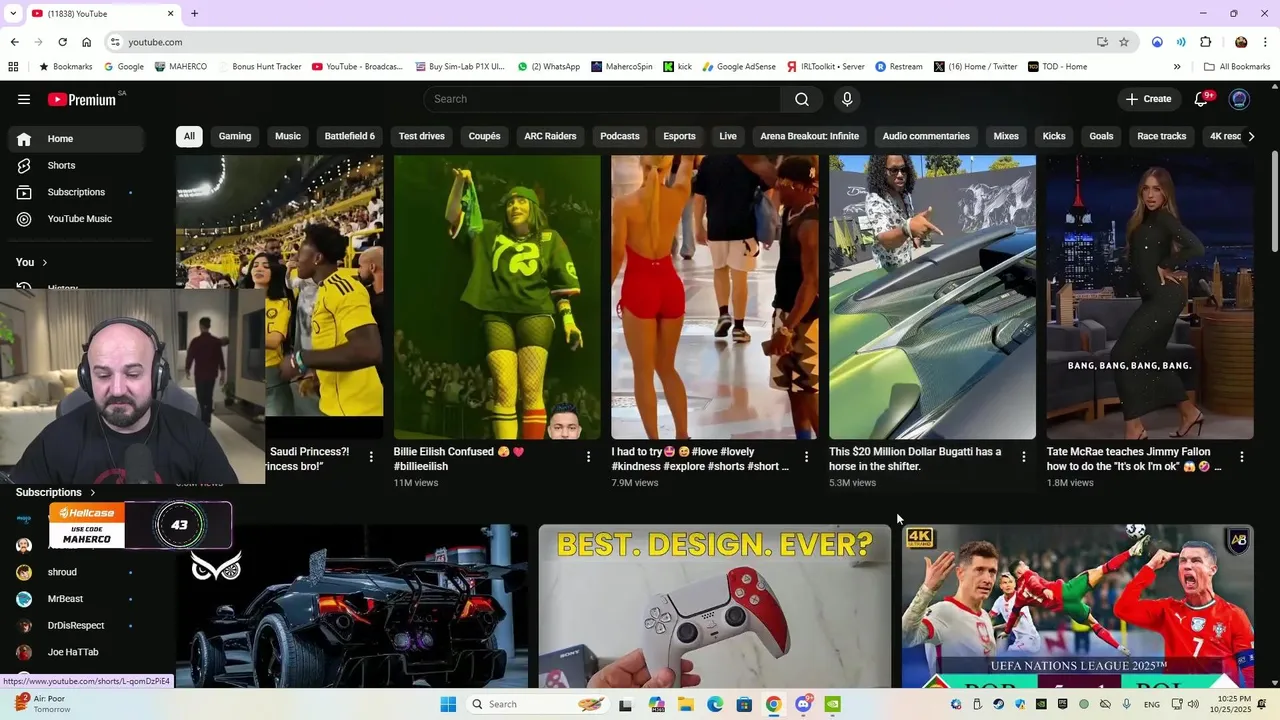Open Microsoft Edge from the taskbar
This screenshot has height=720, width=1280.
(x=715, y=704)
